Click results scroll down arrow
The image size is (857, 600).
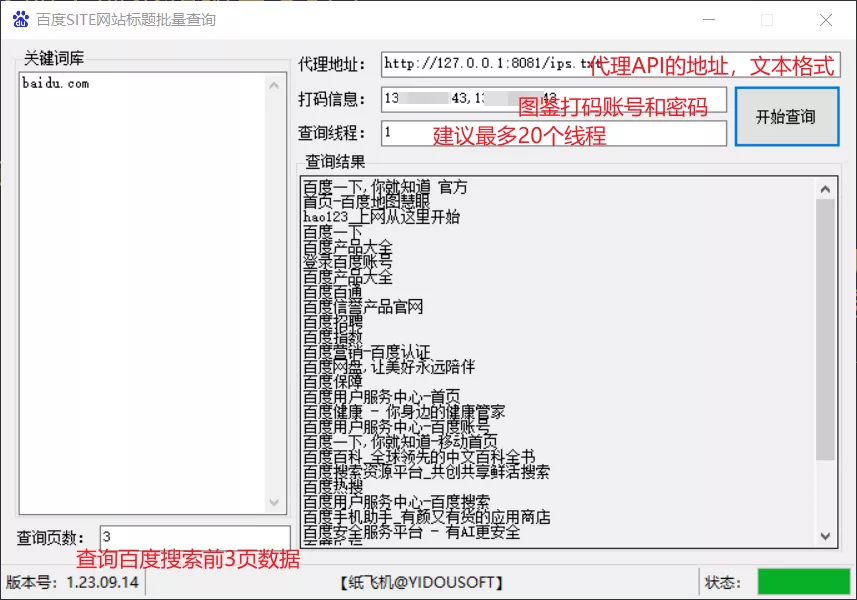pyautogui.click(x=825, y=537)
